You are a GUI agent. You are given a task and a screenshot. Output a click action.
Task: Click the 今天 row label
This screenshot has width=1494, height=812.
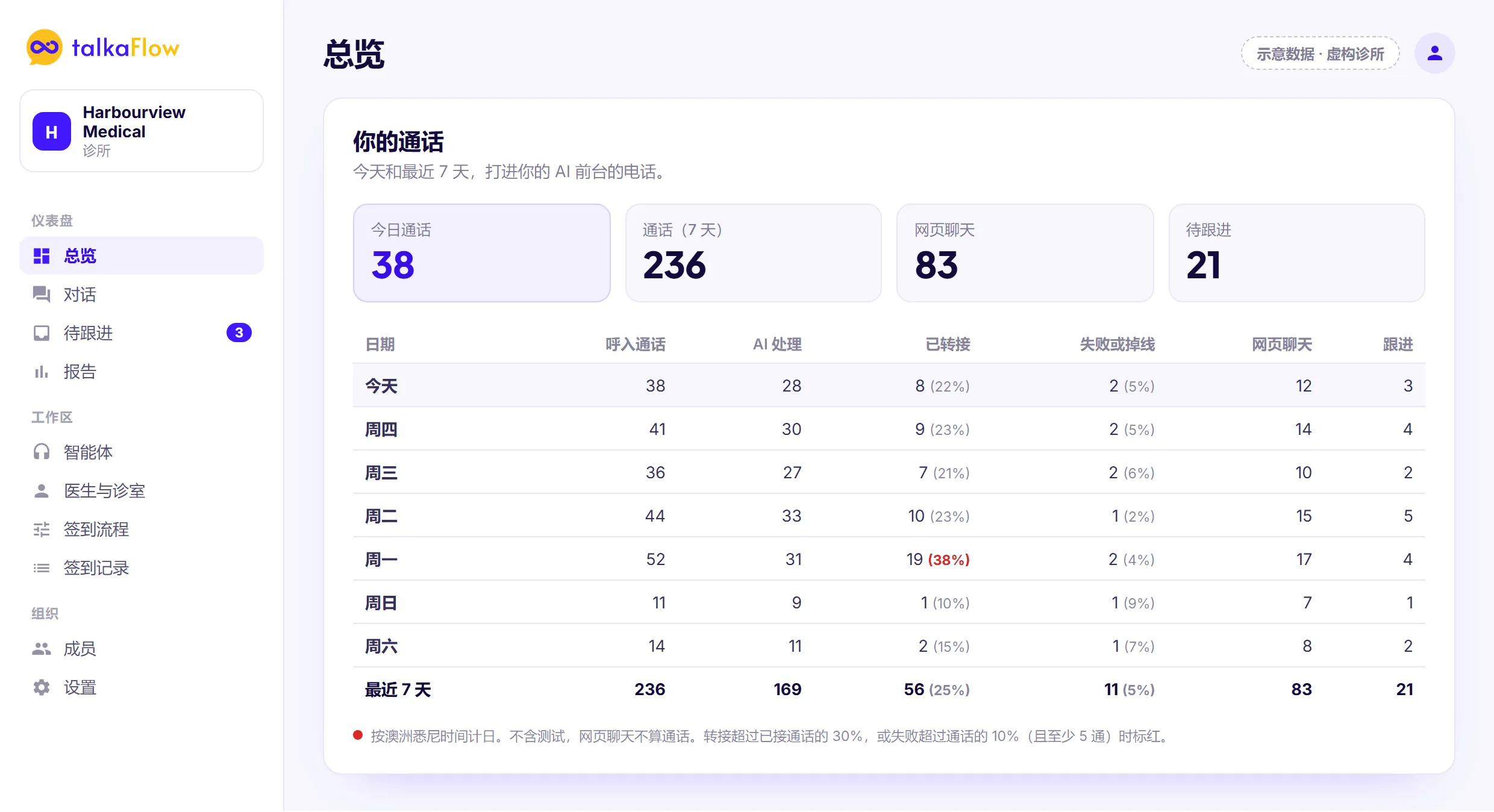(x=381, y=386)
